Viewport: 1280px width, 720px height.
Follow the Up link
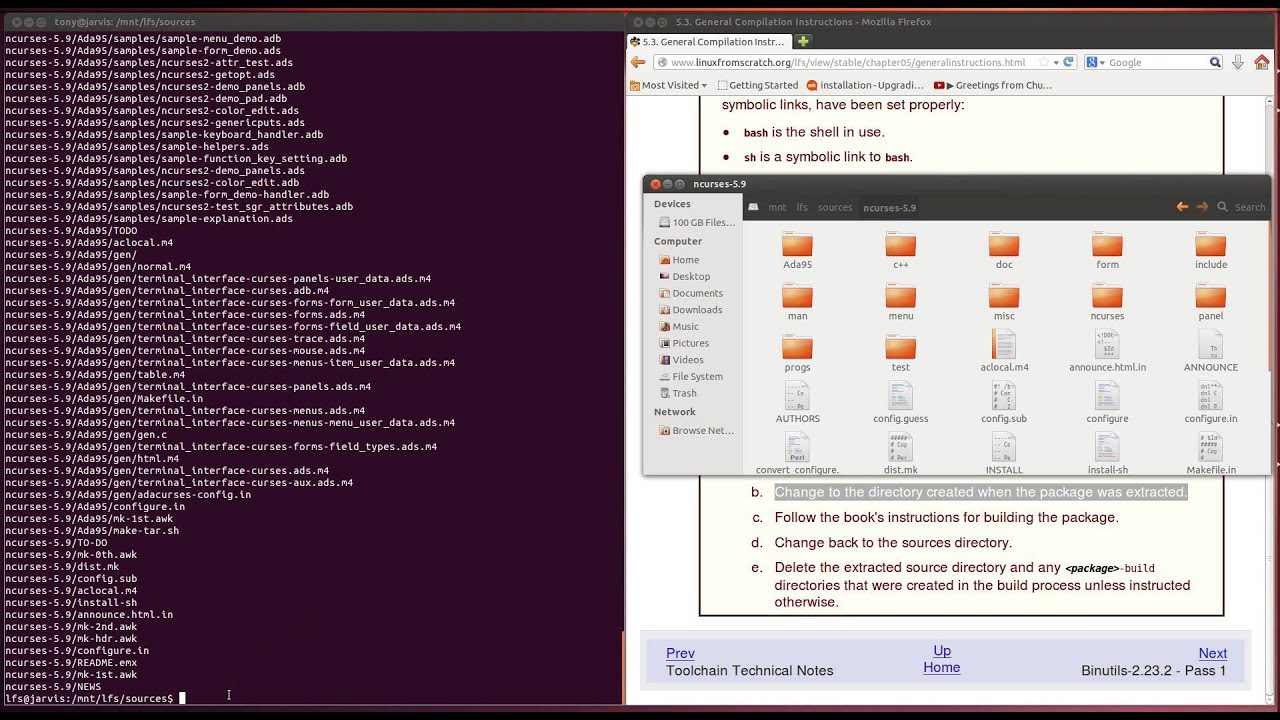(942, 650)
